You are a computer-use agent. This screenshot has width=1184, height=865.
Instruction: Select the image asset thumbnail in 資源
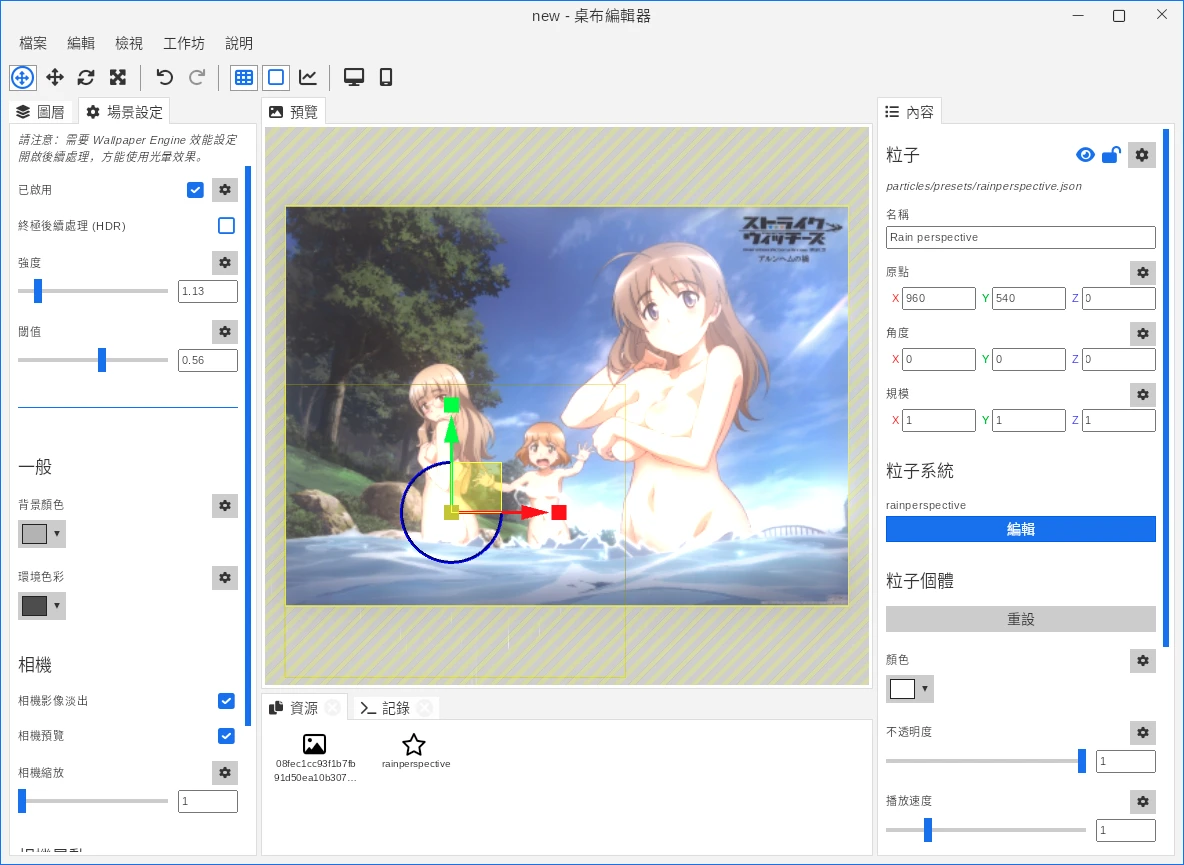click(x=315, y=757)
